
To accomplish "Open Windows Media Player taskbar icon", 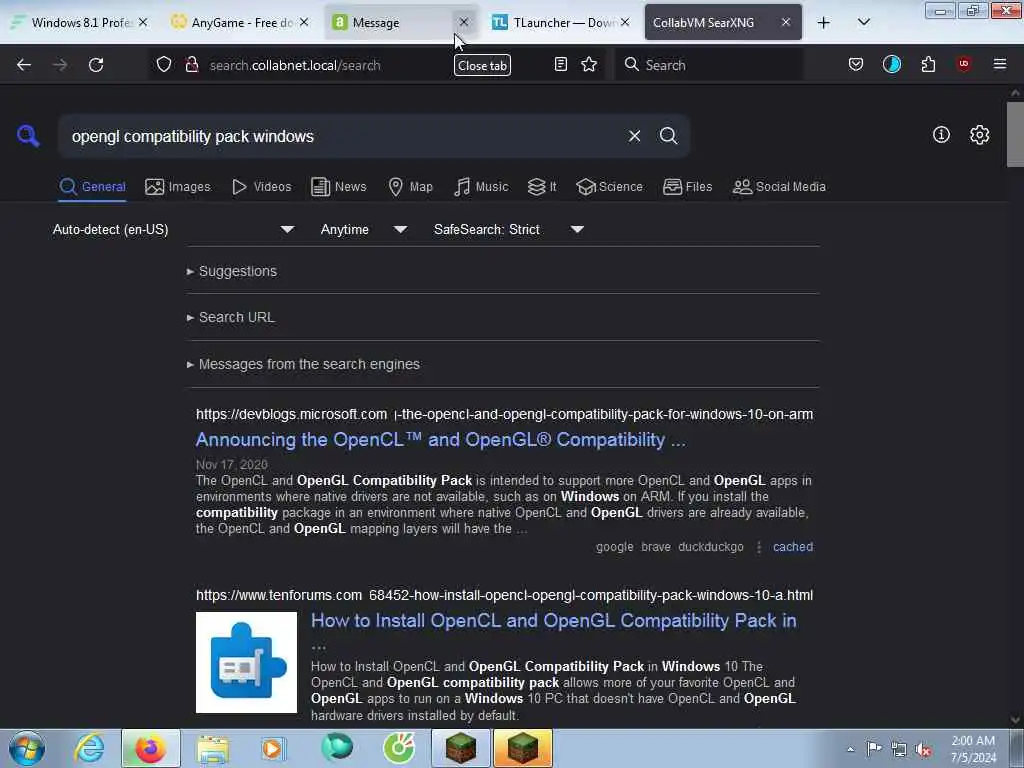I will (273, 748).
